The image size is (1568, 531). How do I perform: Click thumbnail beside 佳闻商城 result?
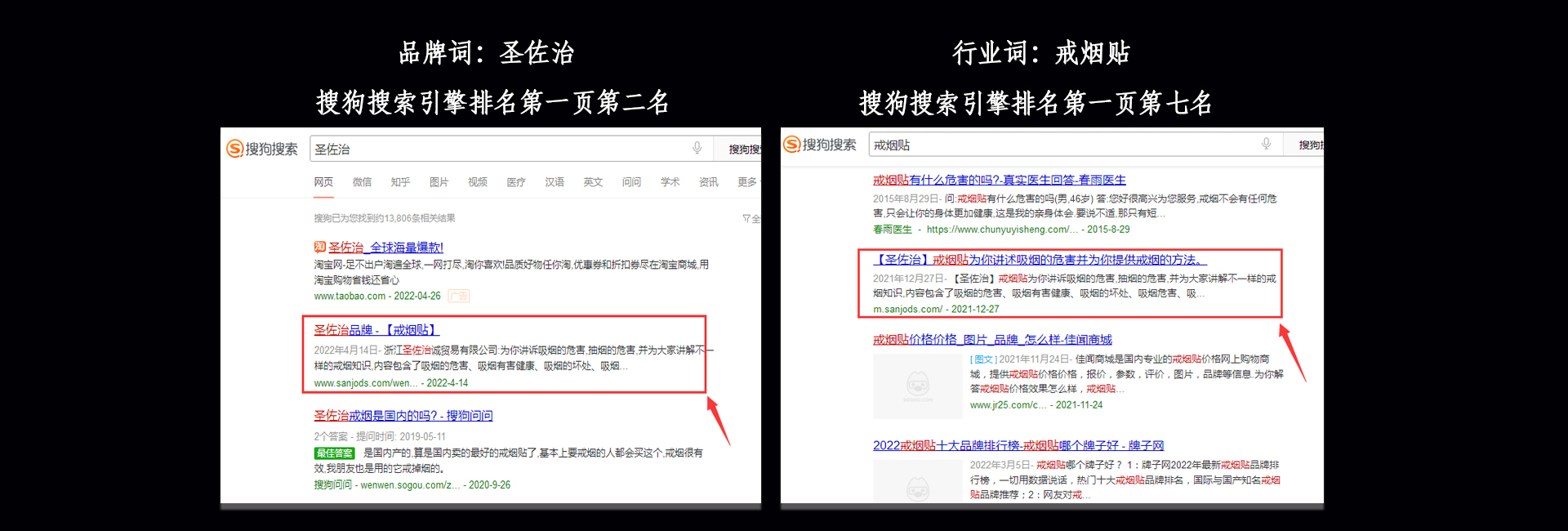(918, 386)
